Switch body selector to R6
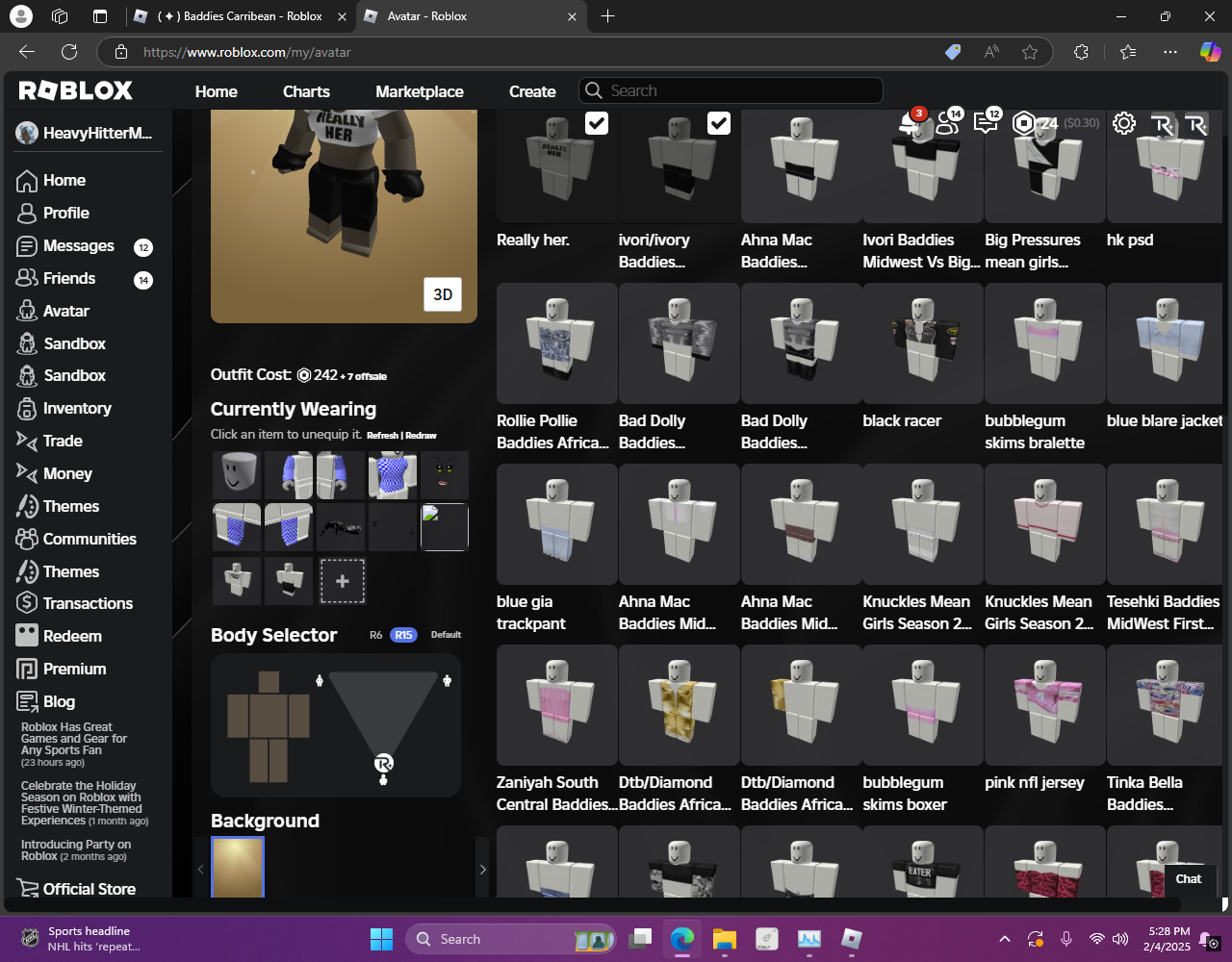The width and height of the screenshot is (1232, 962). coord(375,635)
